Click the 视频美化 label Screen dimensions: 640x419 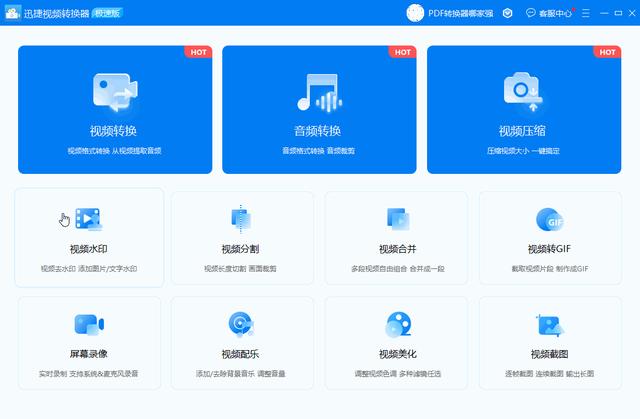(398, 354)
